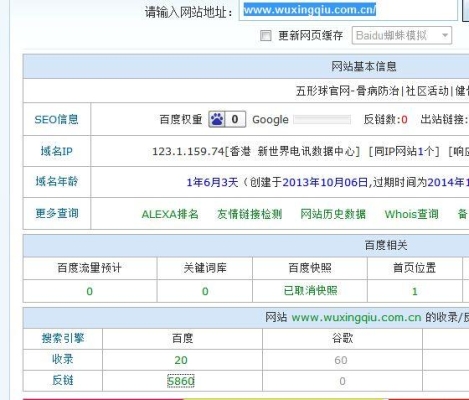
Task: Click the Google backlink value 0
Action: pyautogui.click(x=342, y=381)
